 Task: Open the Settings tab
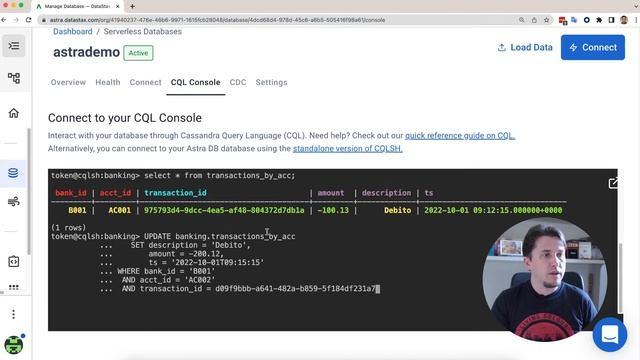271,82
